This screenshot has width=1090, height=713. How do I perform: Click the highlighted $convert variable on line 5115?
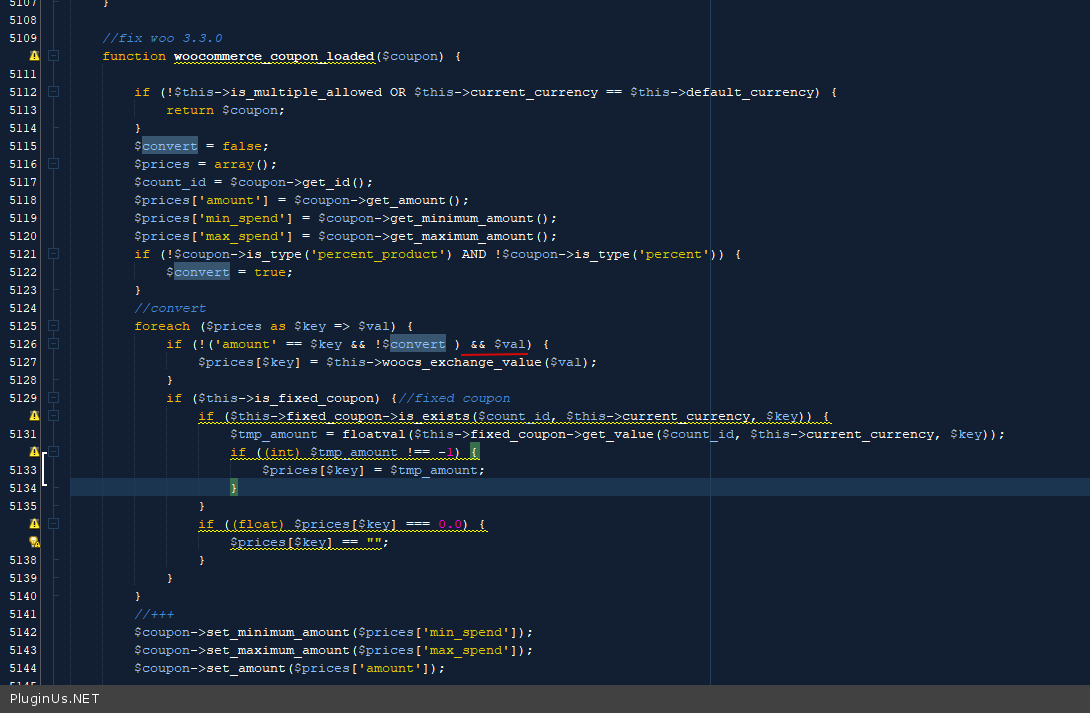tap(169, 146)
